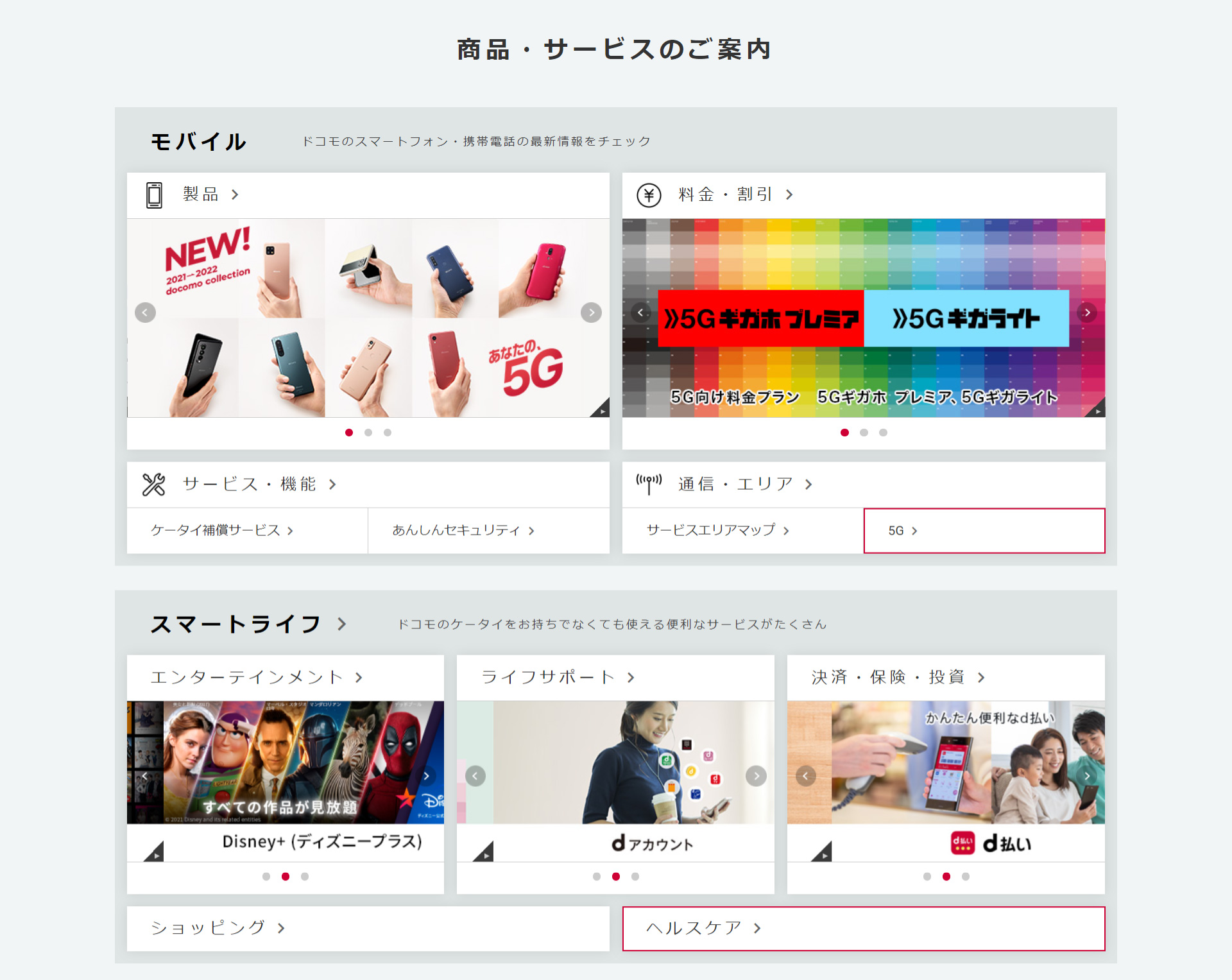Open the NEW docomo collection phones banner
Viewport: 1232px width, 980px height.
(368, 318)
